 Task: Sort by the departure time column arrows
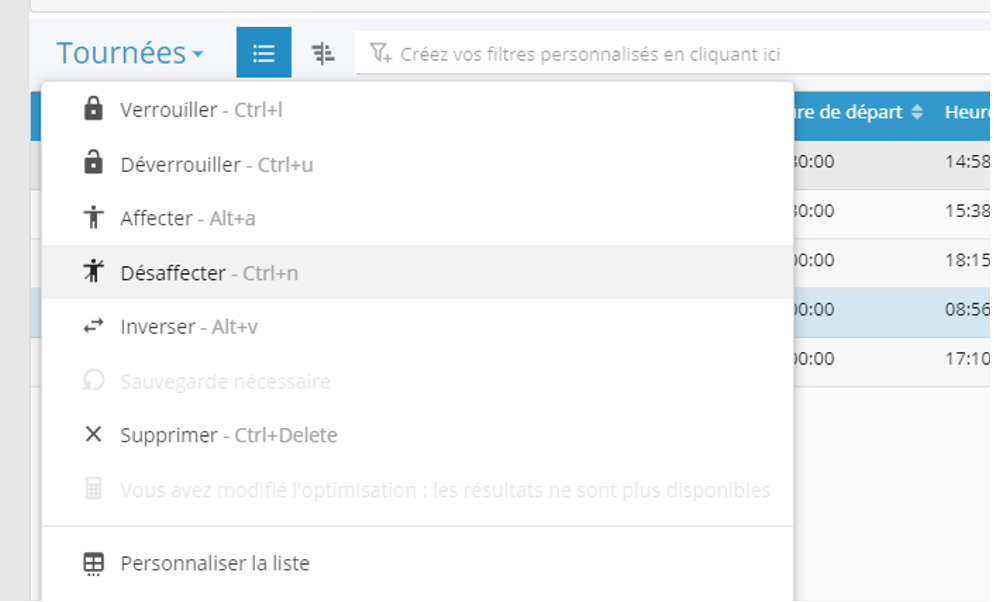pos(917,113)
